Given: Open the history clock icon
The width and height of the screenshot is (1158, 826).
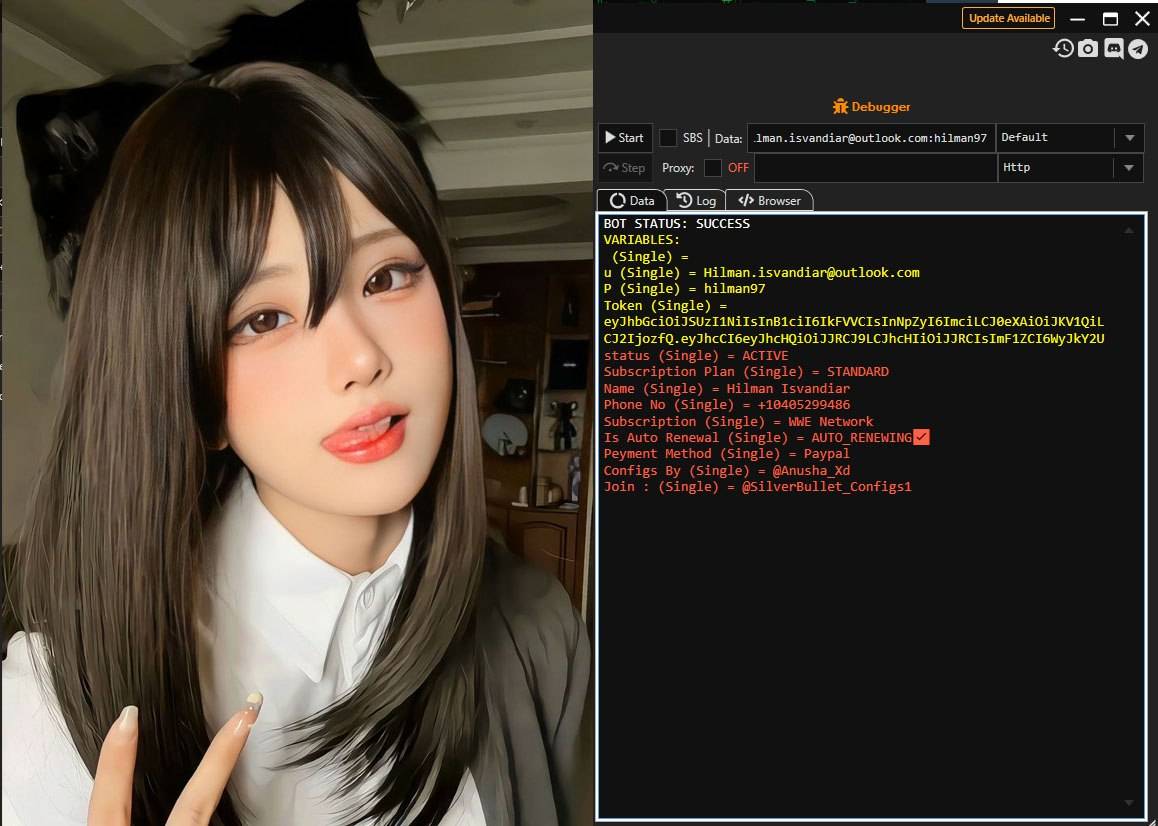Looking at the screenshot, I should [1063, 49].
